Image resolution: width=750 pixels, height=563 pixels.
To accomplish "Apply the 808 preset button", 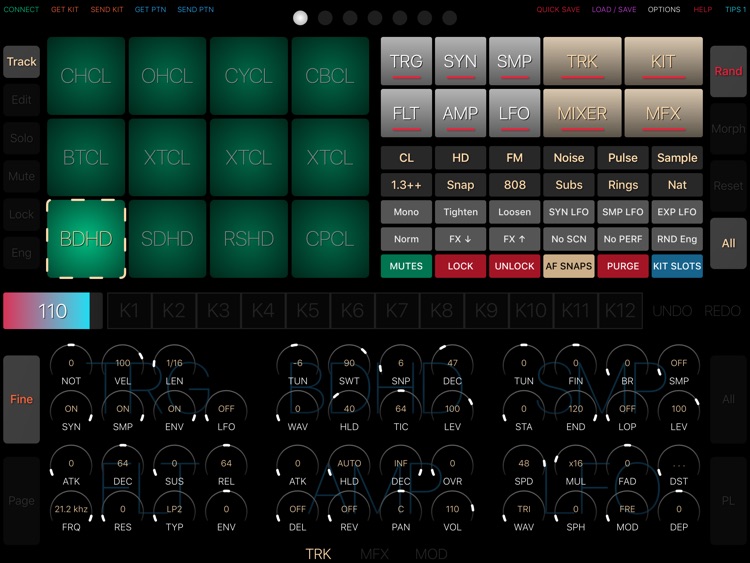I will click(514, 185).
